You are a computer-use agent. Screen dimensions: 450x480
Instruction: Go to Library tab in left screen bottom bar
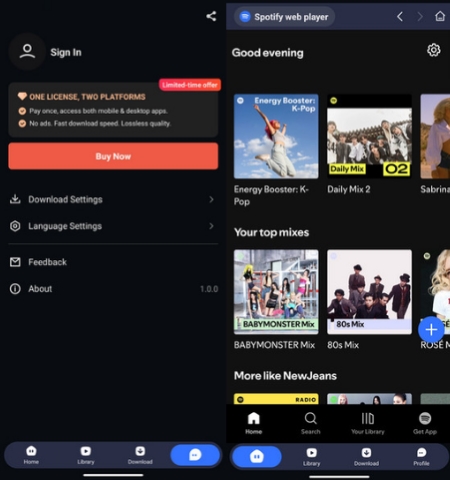tap(86, 455)
